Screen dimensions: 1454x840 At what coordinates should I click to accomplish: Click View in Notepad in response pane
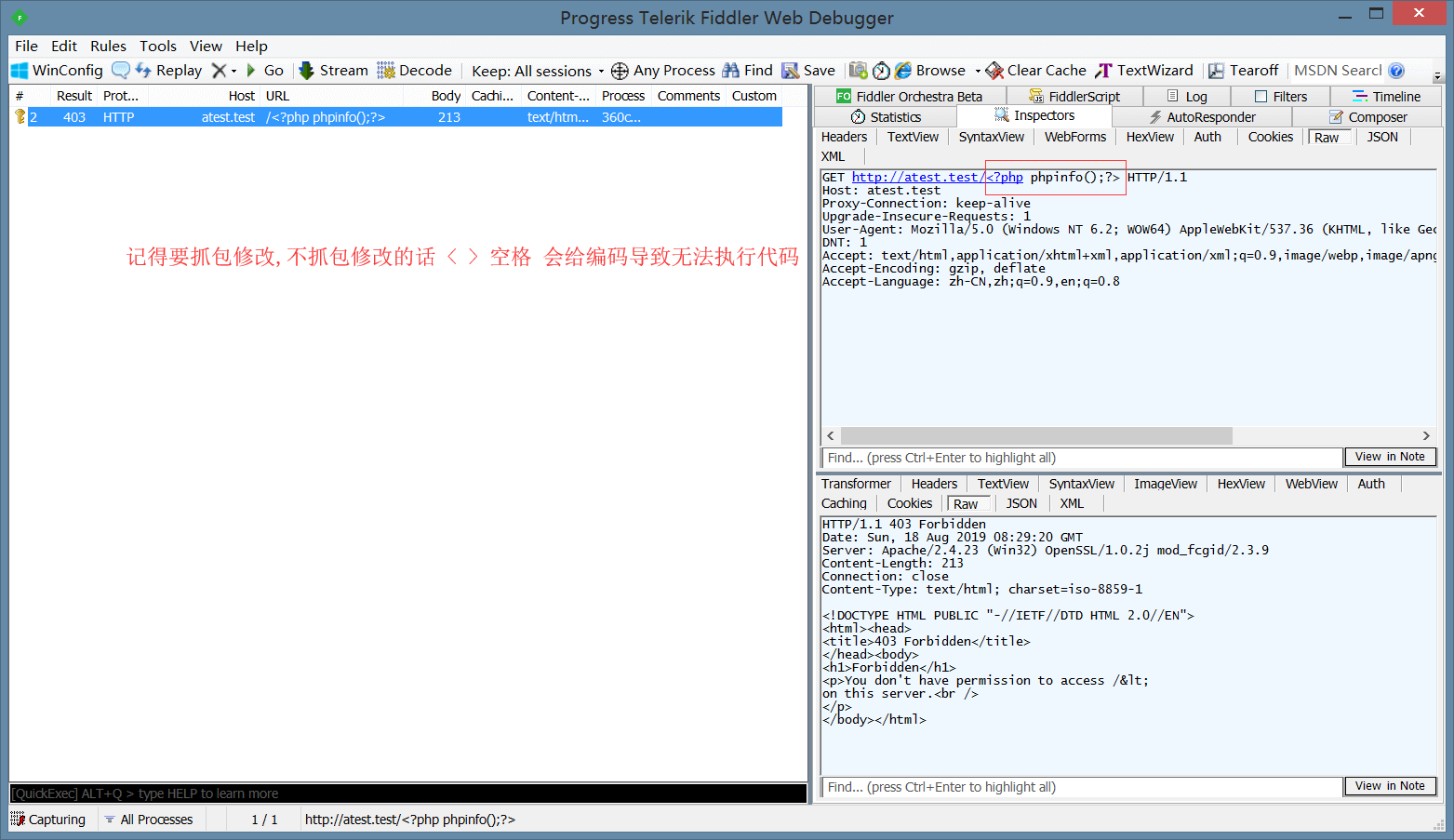click(1390, 786)
